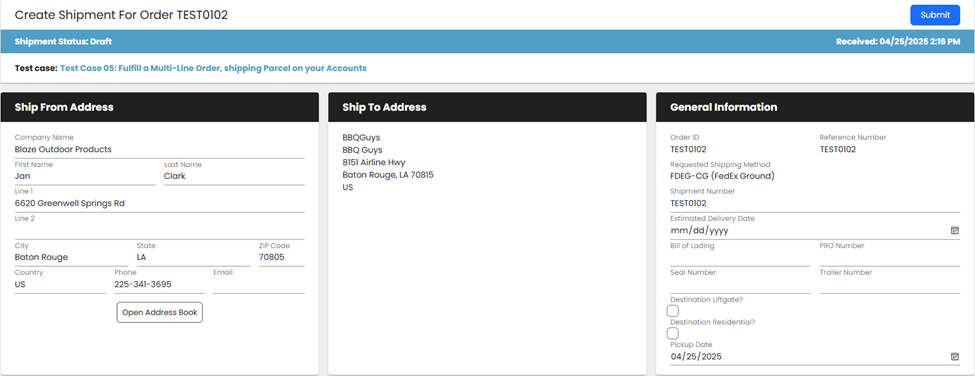Open the Test Case 05 link
975x376 pixels.
coord(213,68)
